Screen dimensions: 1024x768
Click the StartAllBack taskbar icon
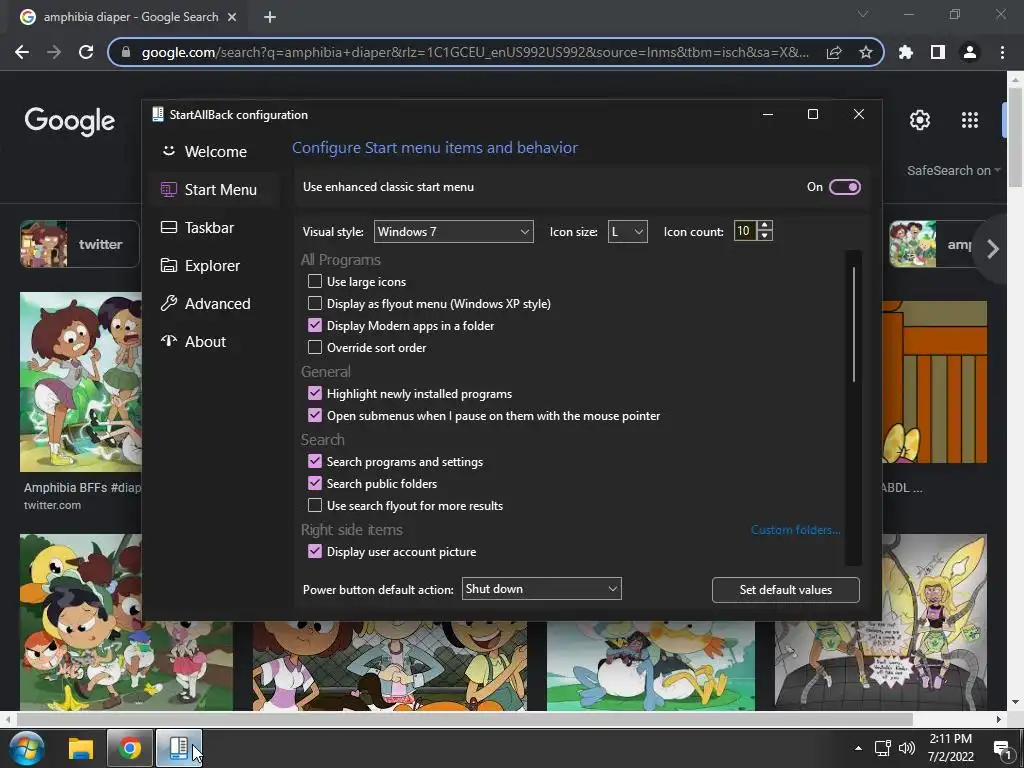178,748
